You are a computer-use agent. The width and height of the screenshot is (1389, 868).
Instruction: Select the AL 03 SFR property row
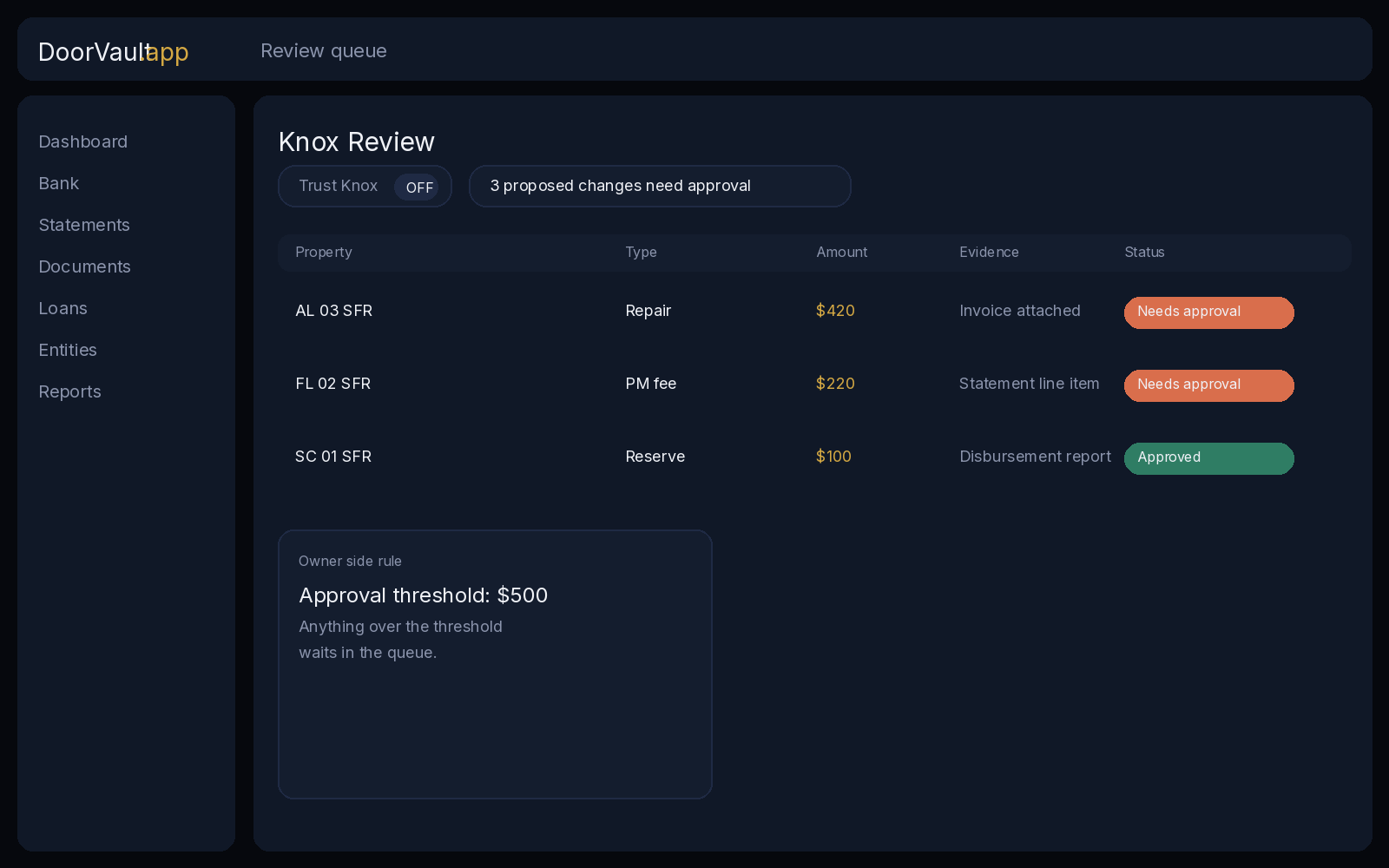814,311
